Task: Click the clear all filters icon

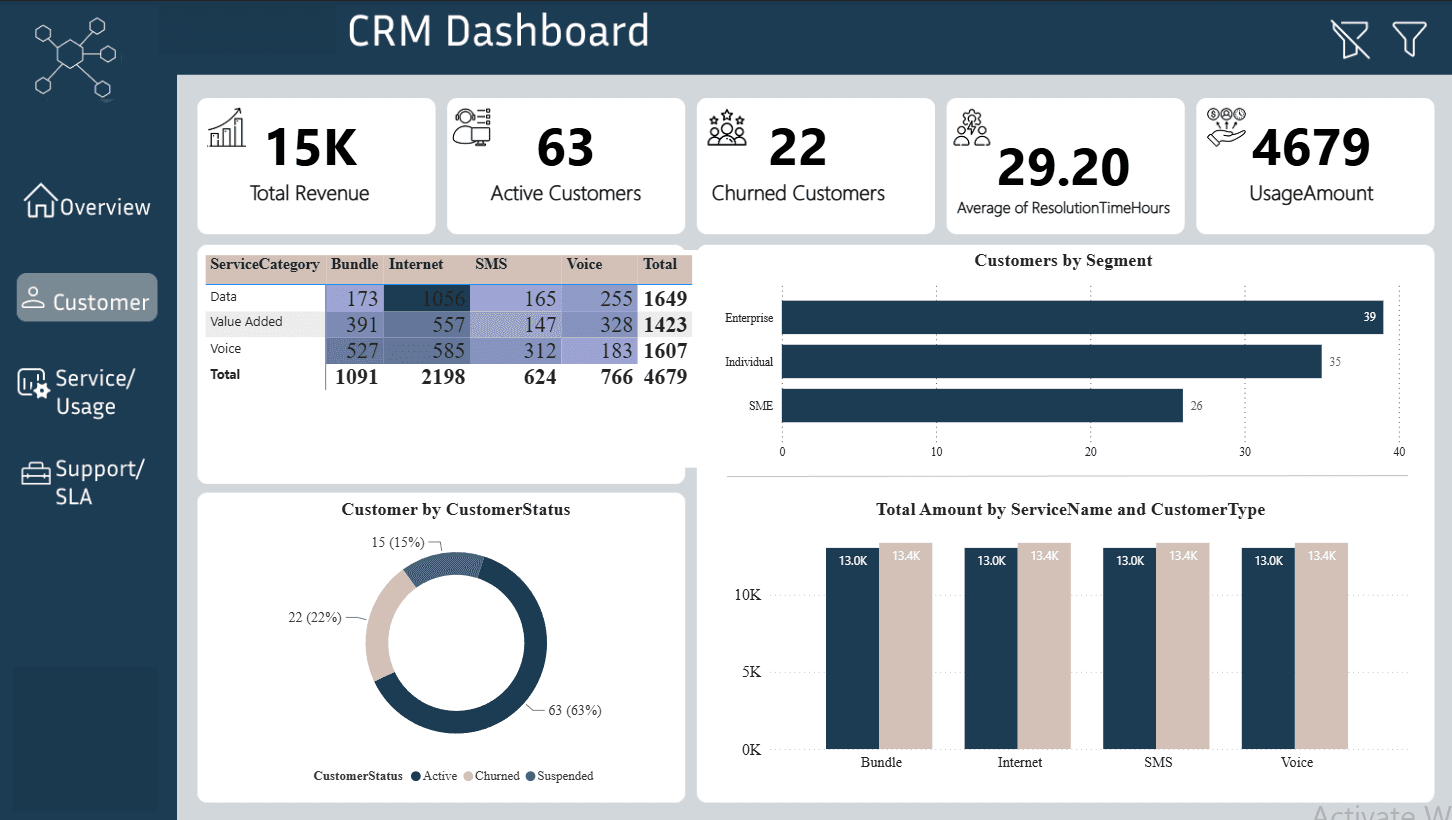Action: click(1349, 39)
